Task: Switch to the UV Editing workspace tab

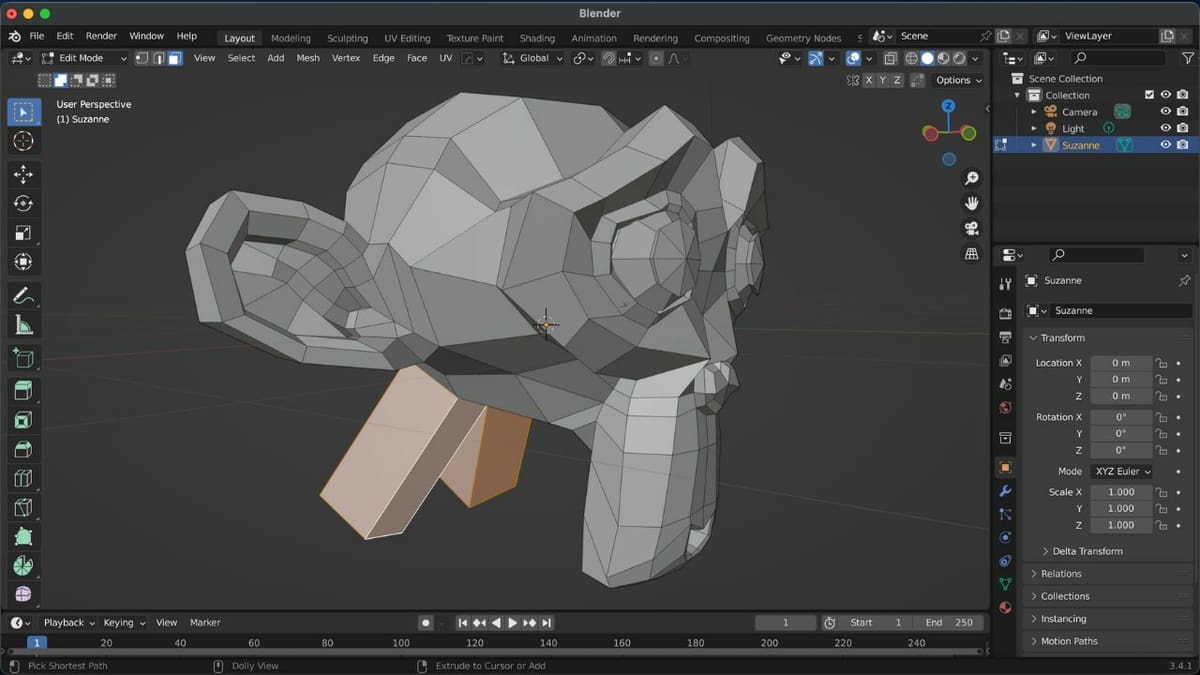Action: pyautogui.click(x=407, y=38)
